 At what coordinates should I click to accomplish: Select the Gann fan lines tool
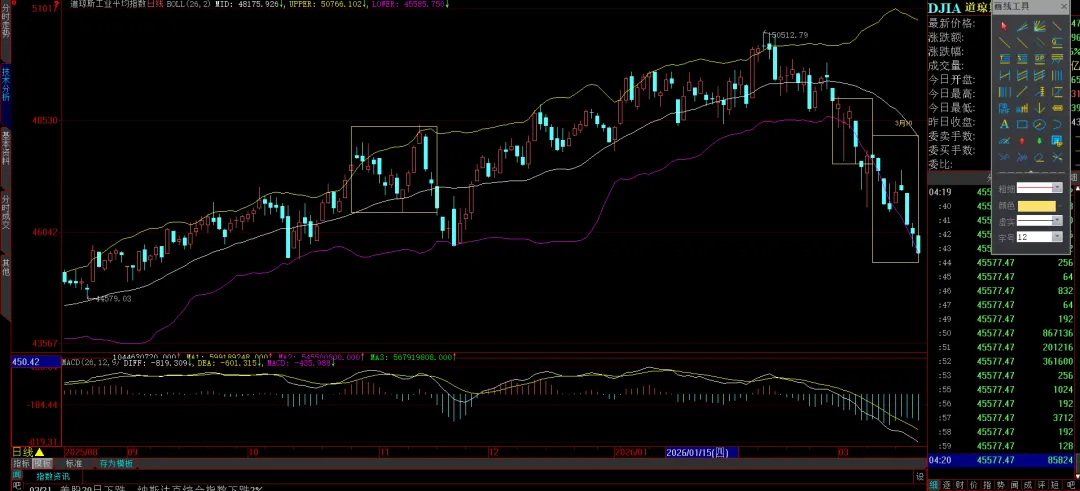click(1039, 26)
